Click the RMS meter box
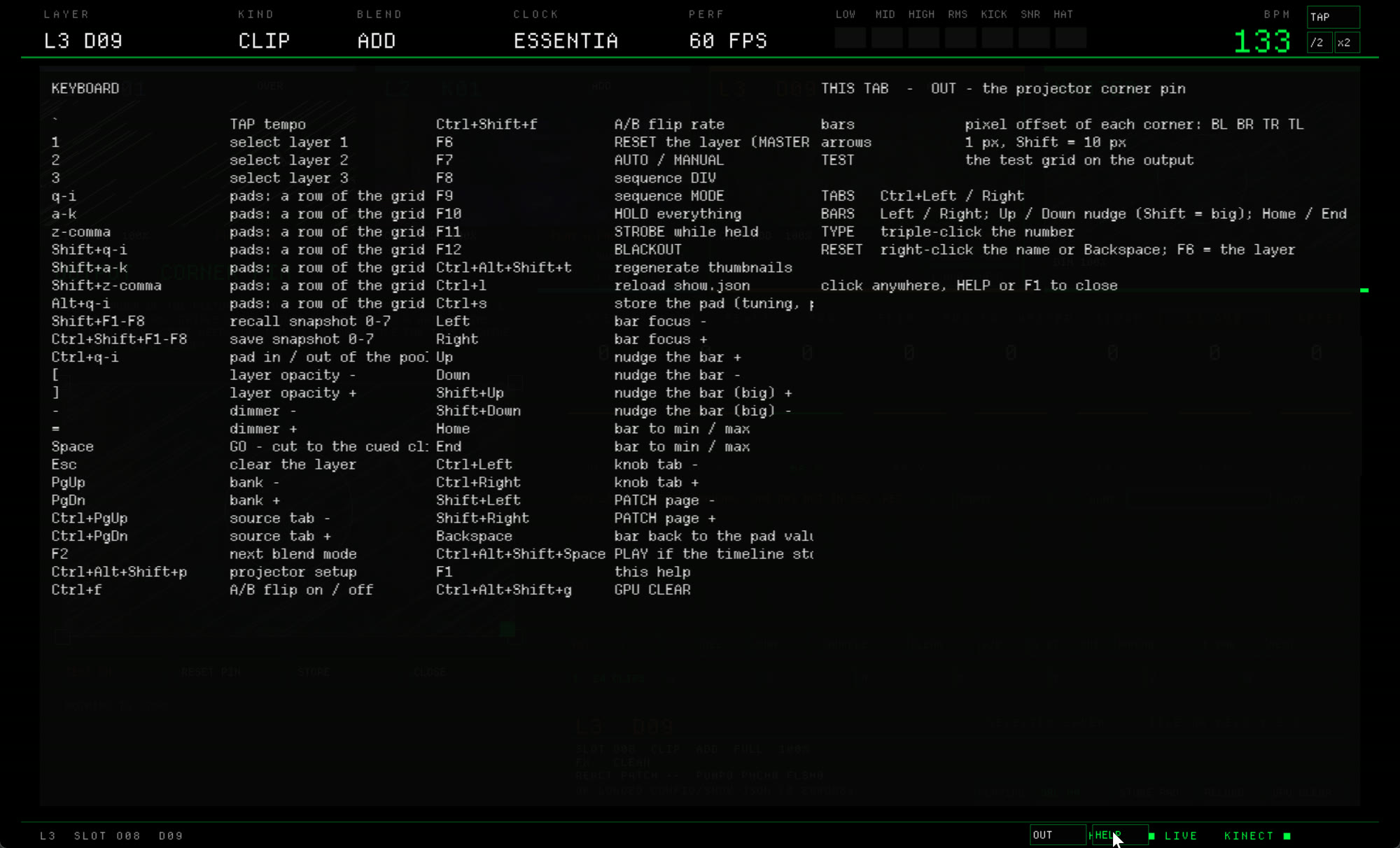The height and width of the screenshot is (848, 1400). point(960,38)
